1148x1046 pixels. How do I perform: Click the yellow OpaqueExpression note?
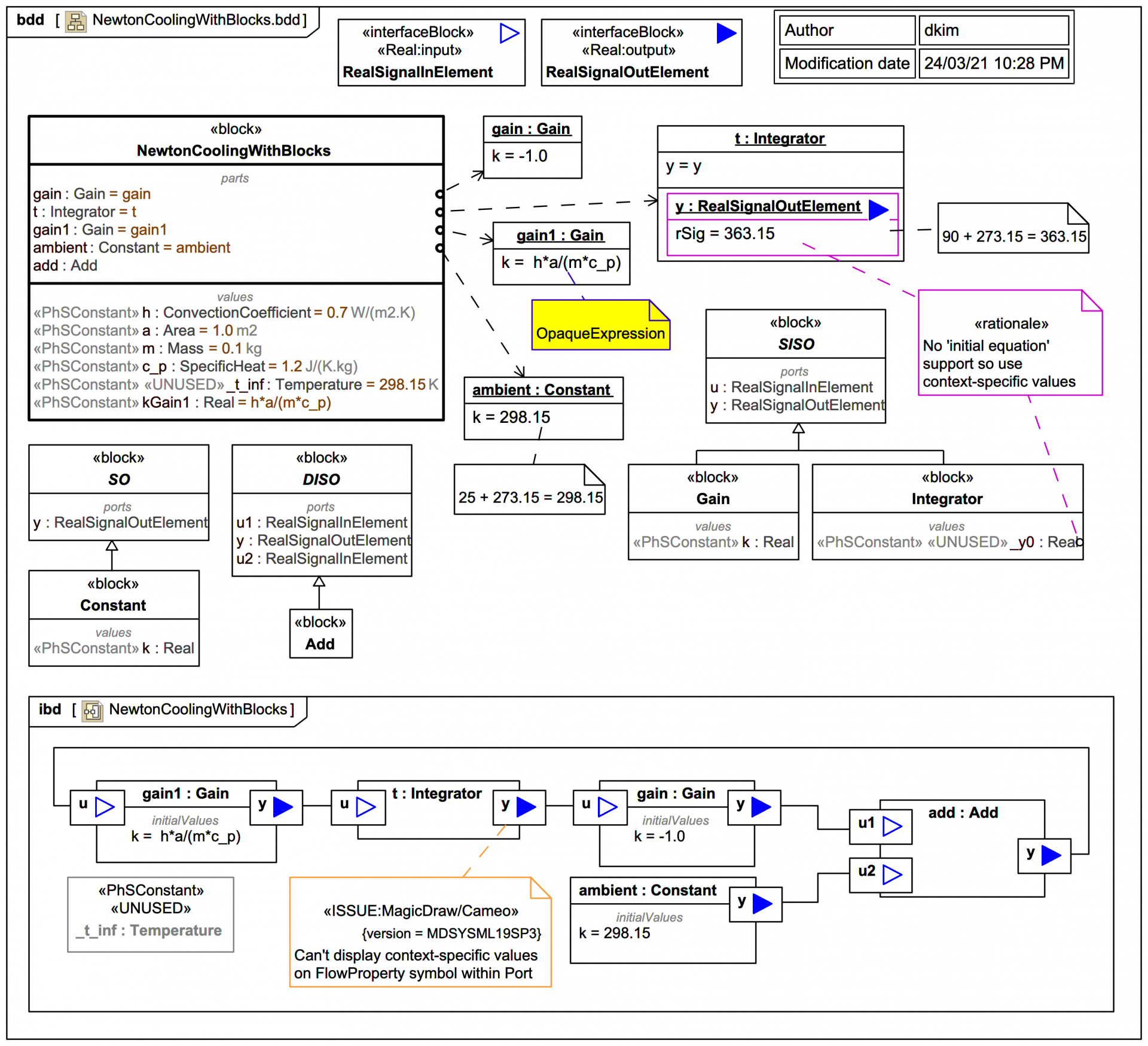pos(600,326)
